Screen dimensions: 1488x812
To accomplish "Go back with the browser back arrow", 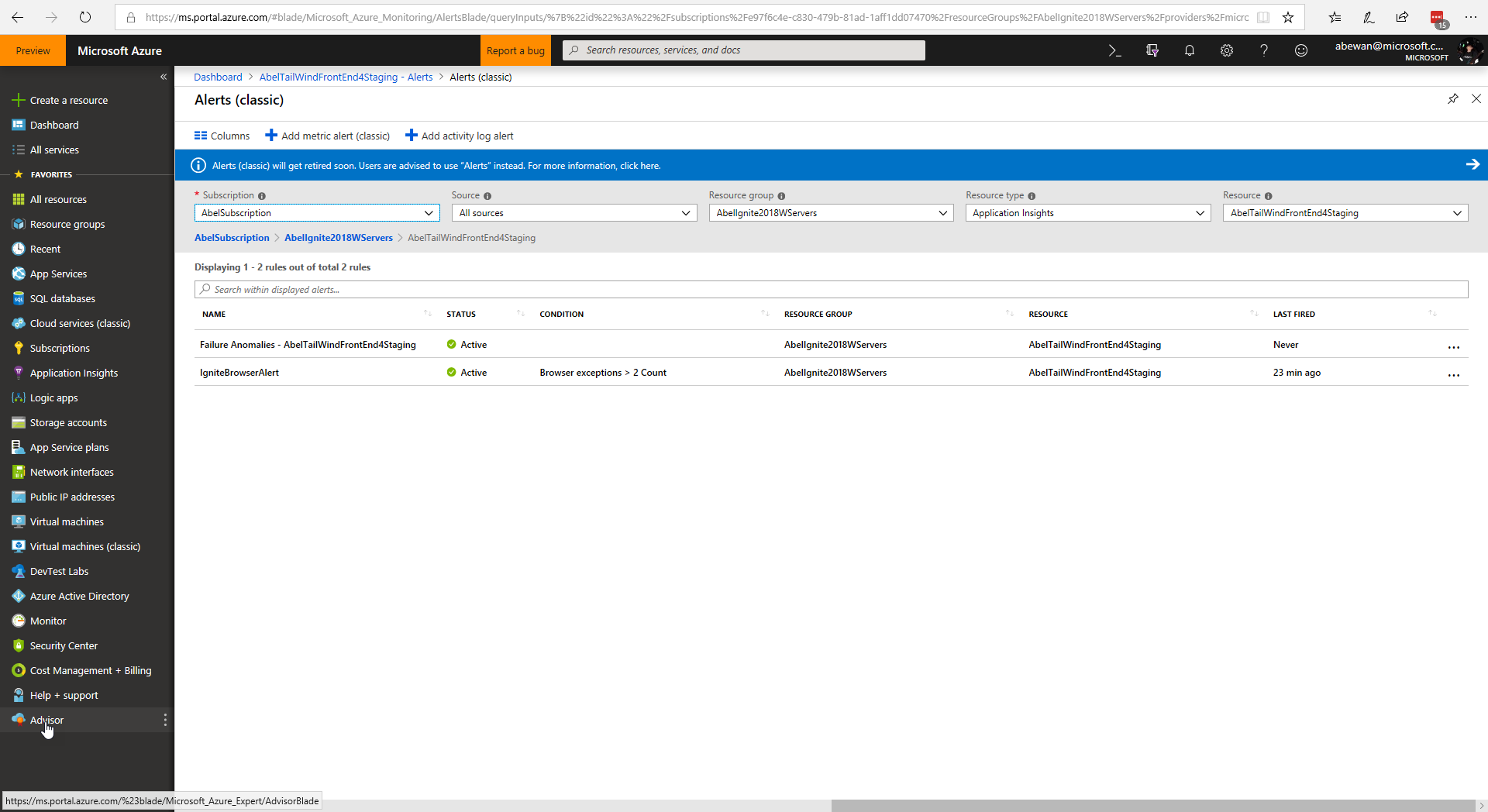I will point(18,17).
